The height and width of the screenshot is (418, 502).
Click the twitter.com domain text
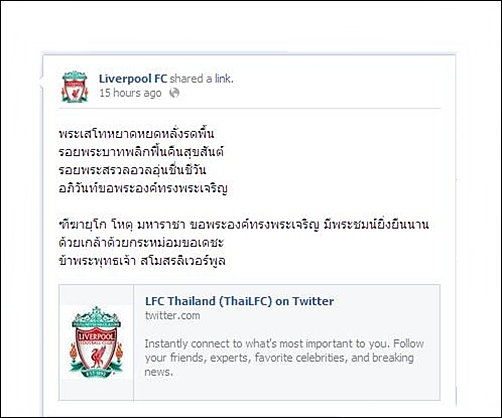click(x=172, y=315)
